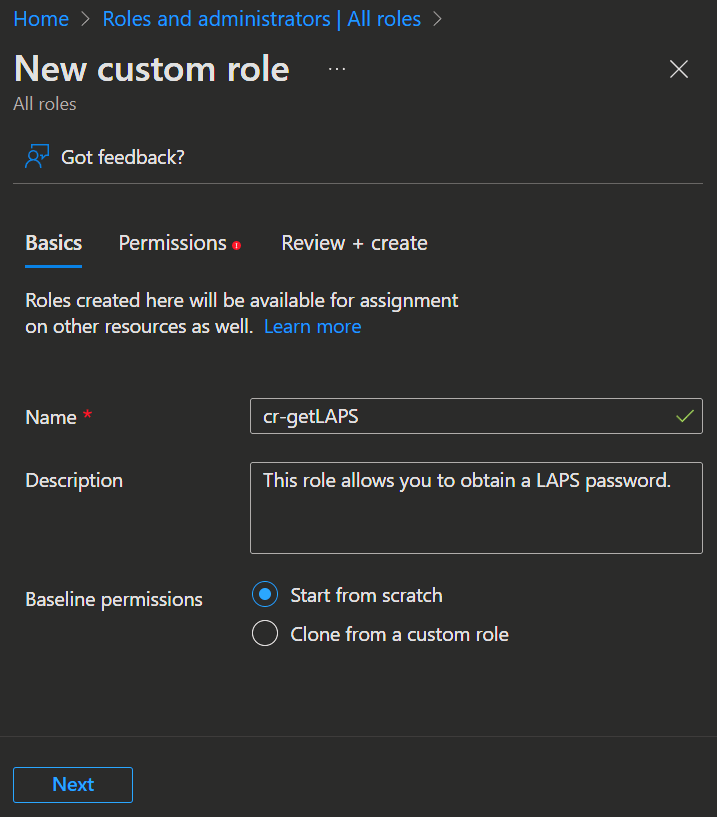The image size is (717, 817).
Task: Click the Baseline permissions label
Action: click(x=114, y=600)
